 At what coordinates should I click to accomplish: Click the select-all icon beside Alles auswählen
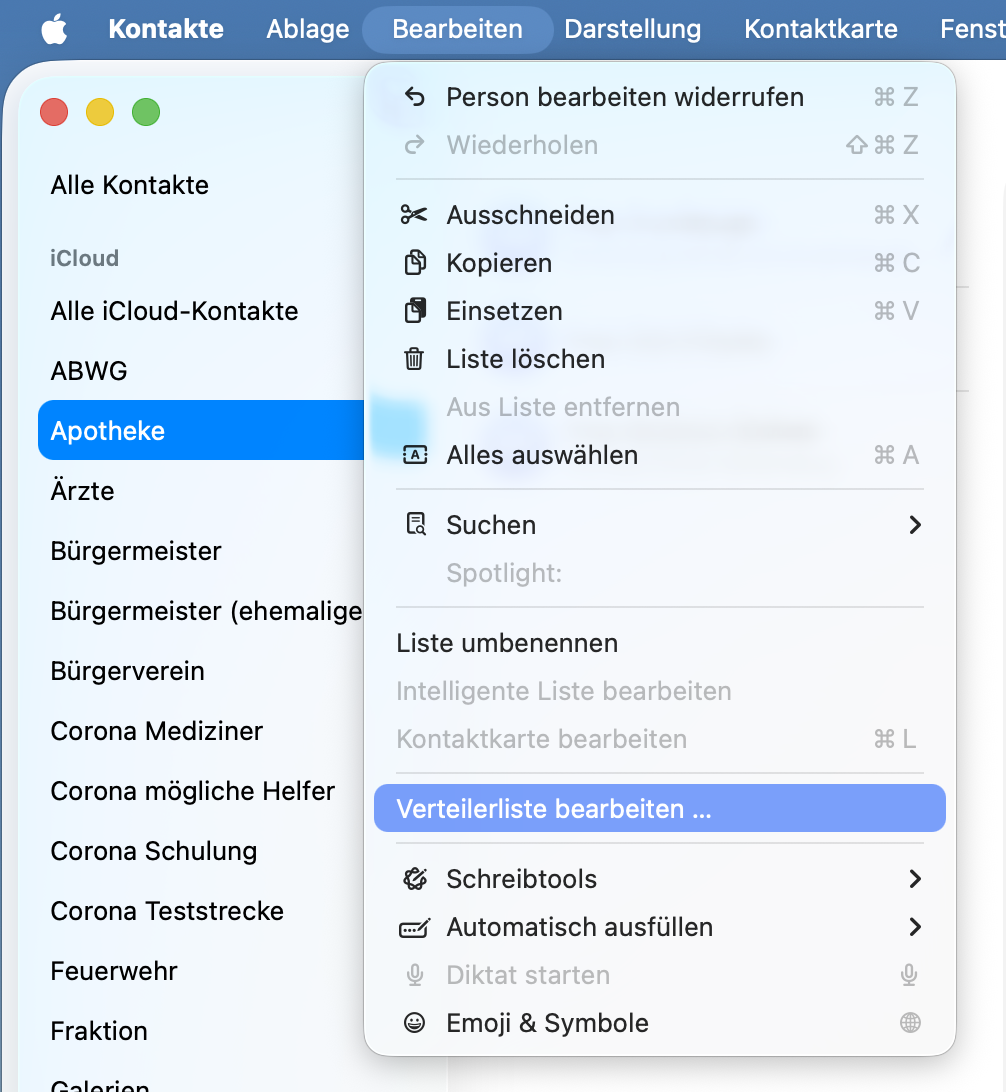[x=415, y=455]
